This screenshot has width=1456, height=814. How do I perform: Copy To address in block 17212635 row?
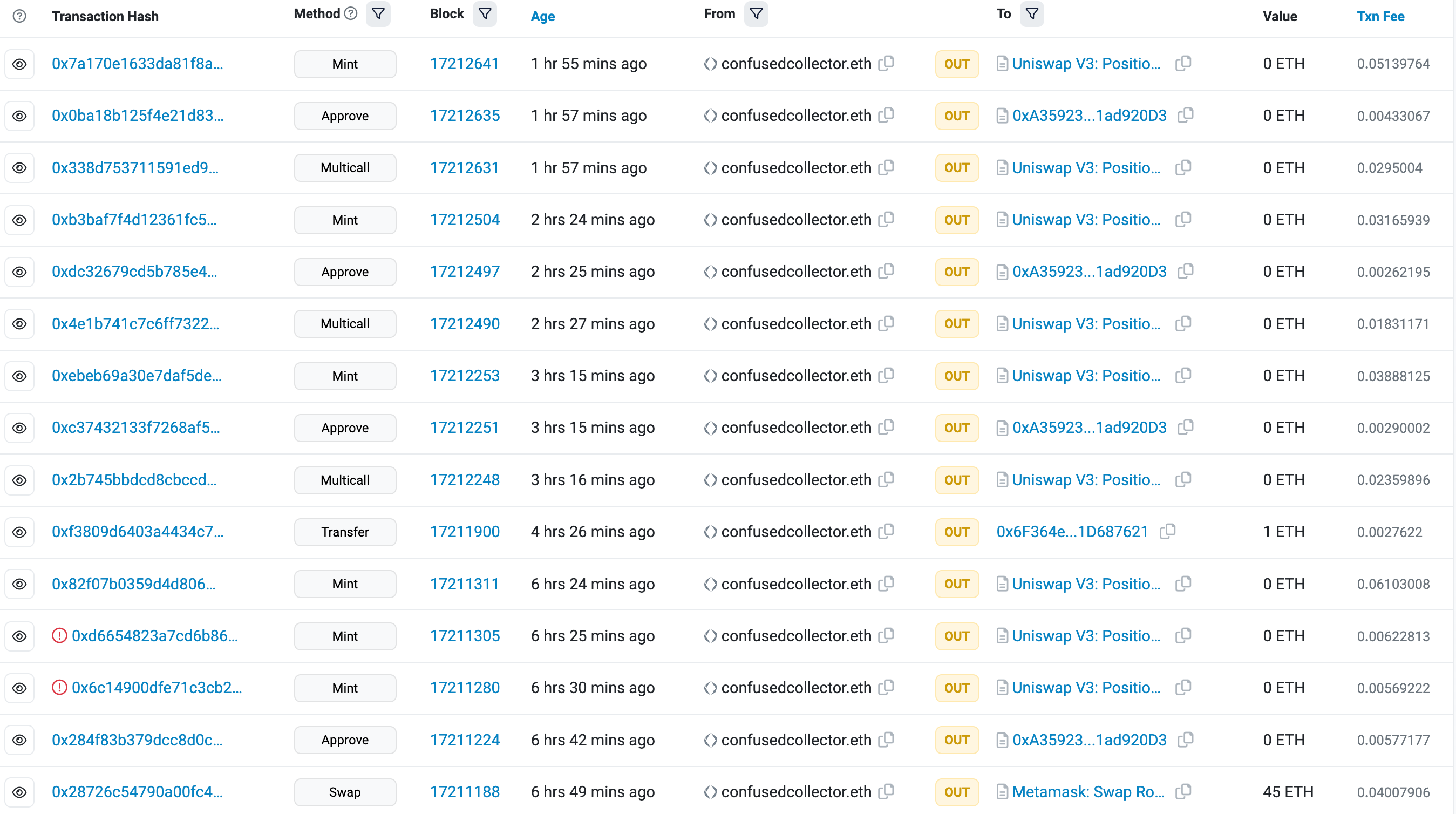(x=1185, y=116)
